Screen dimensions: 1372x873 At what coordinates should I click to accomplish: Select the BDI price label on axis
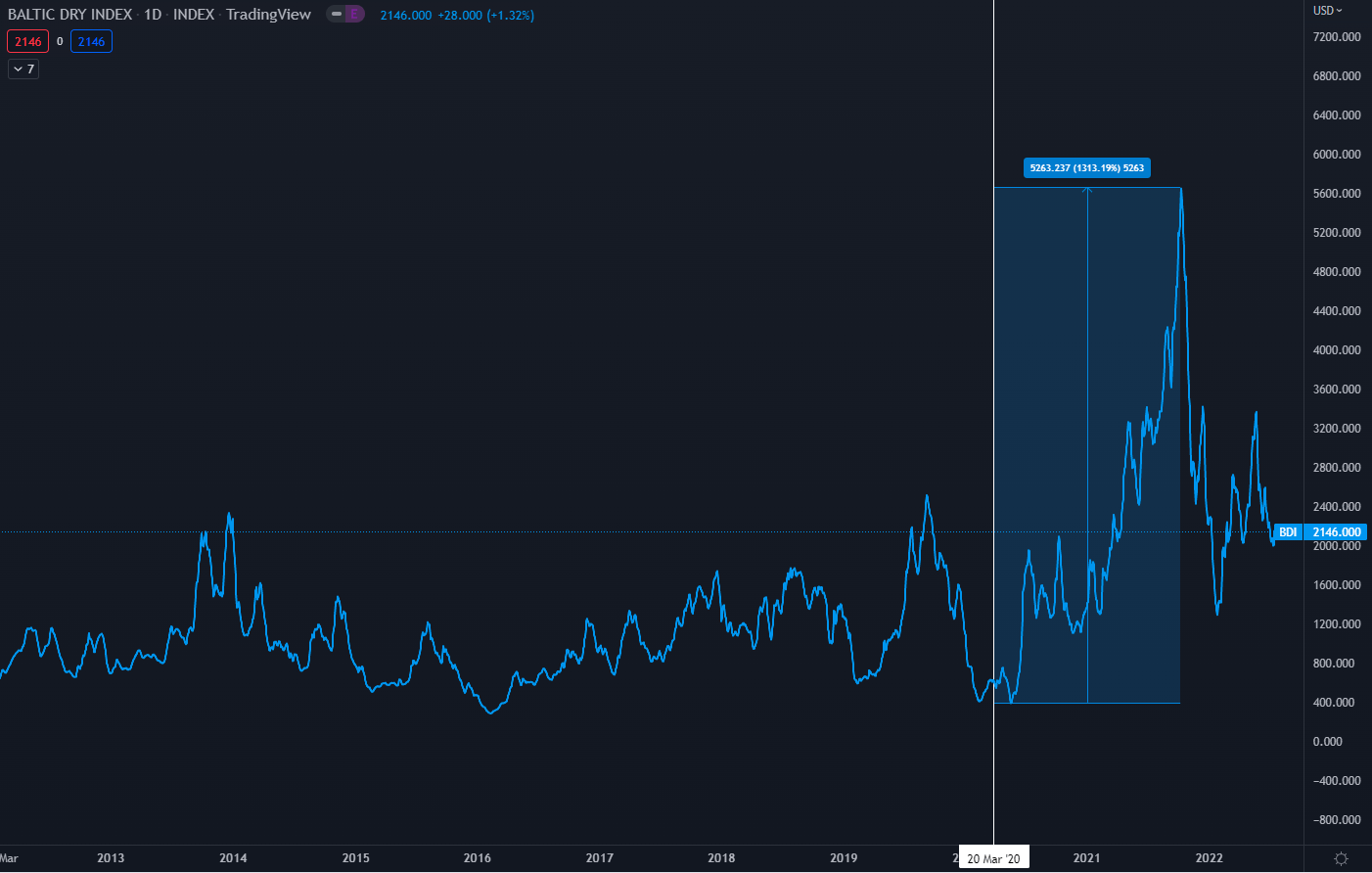pos(1288,532)
